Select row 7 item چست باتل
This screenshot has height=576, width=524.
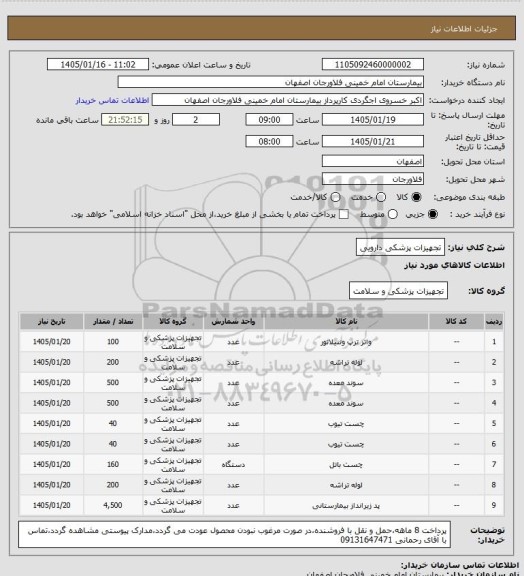[x=346, y=465]
